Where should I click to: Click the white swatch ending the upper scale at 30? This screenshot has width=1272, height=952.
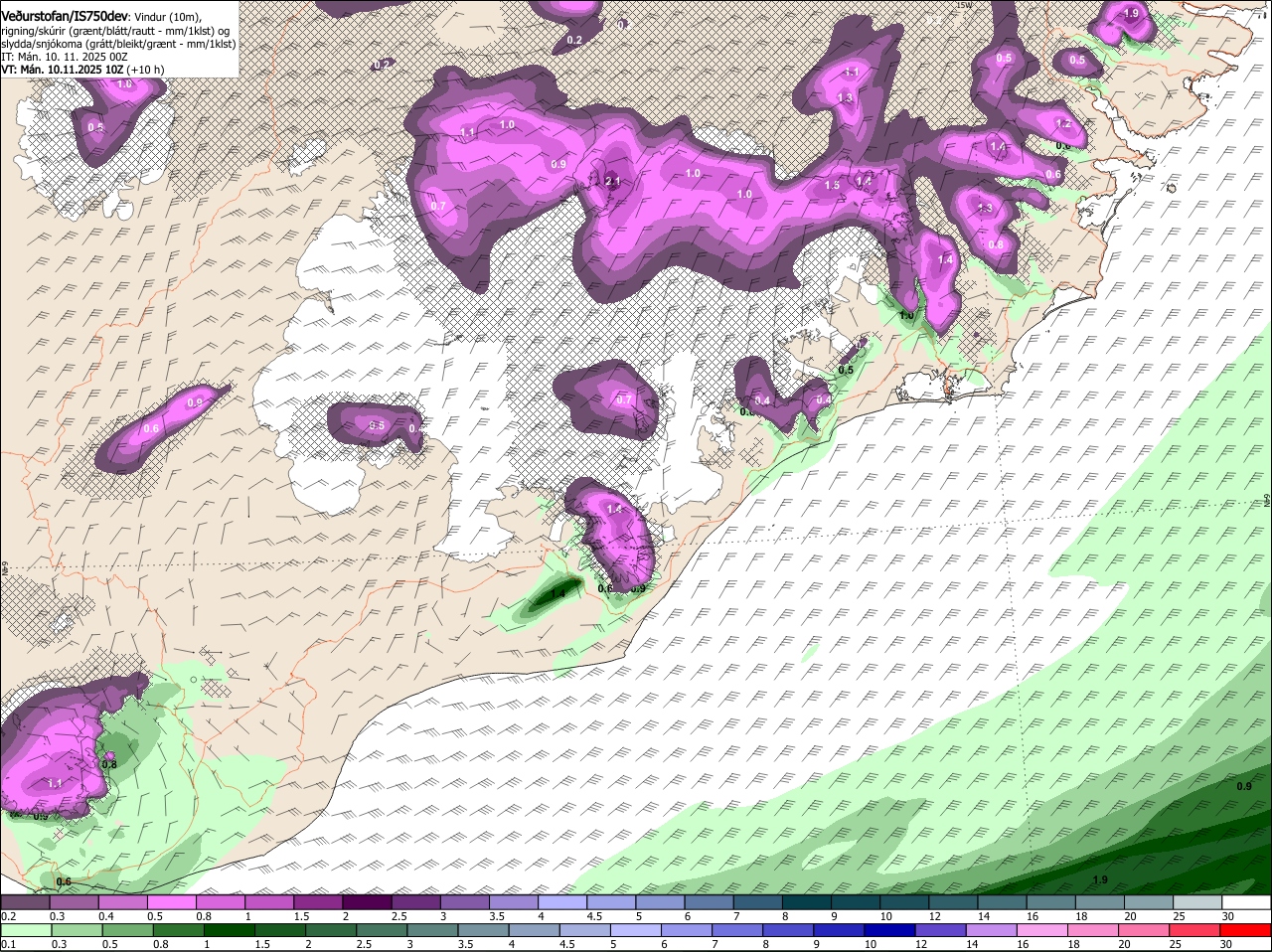1246,903
